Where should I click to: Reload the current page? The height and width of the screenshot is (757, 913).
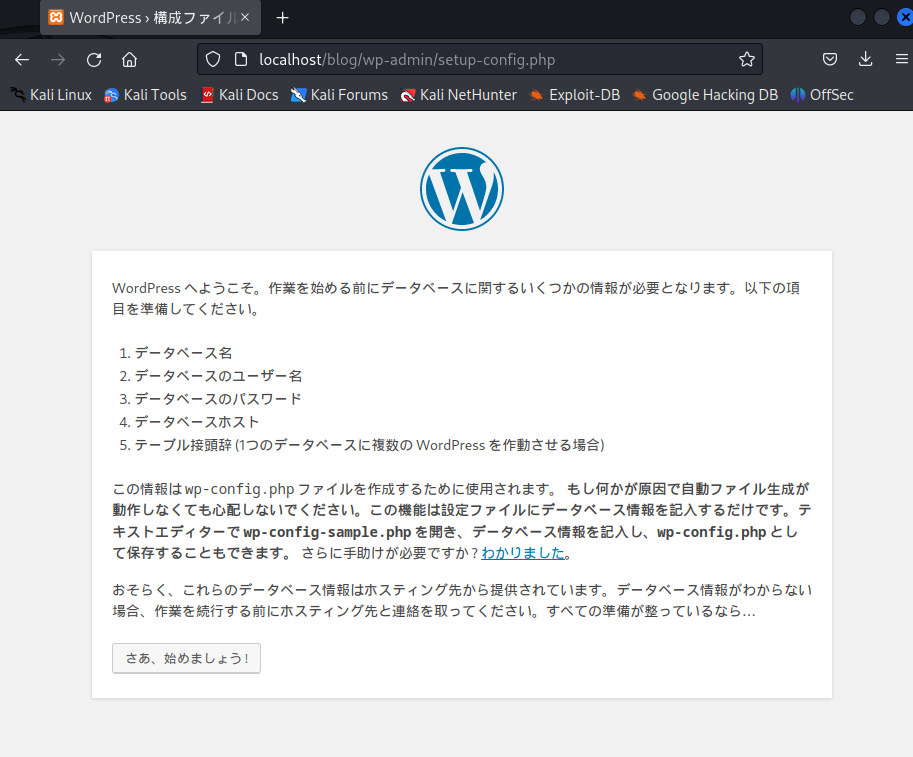pos(94,59)
